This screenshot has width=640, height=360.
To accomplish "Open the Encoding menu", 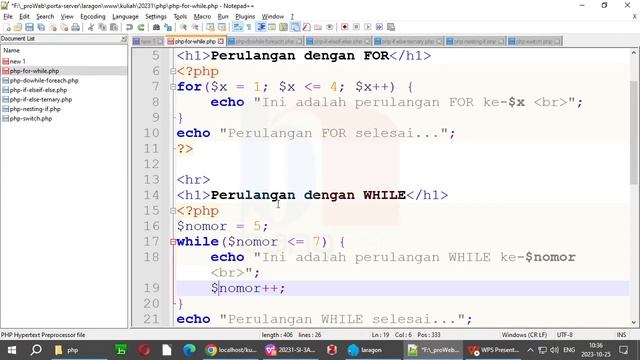I will 93,16.
